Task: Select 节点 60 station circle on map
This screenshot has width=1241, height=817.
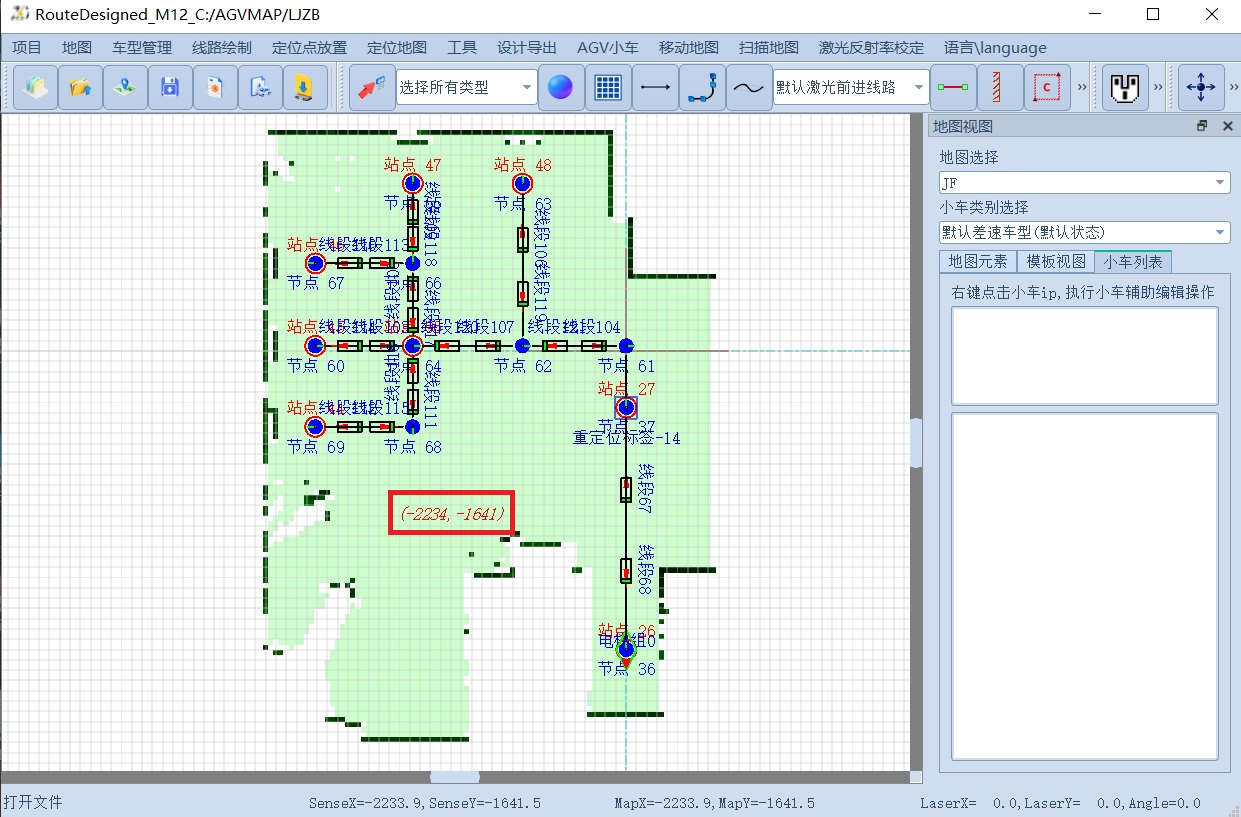Action: pyautogui.click(x=316, y=345)
